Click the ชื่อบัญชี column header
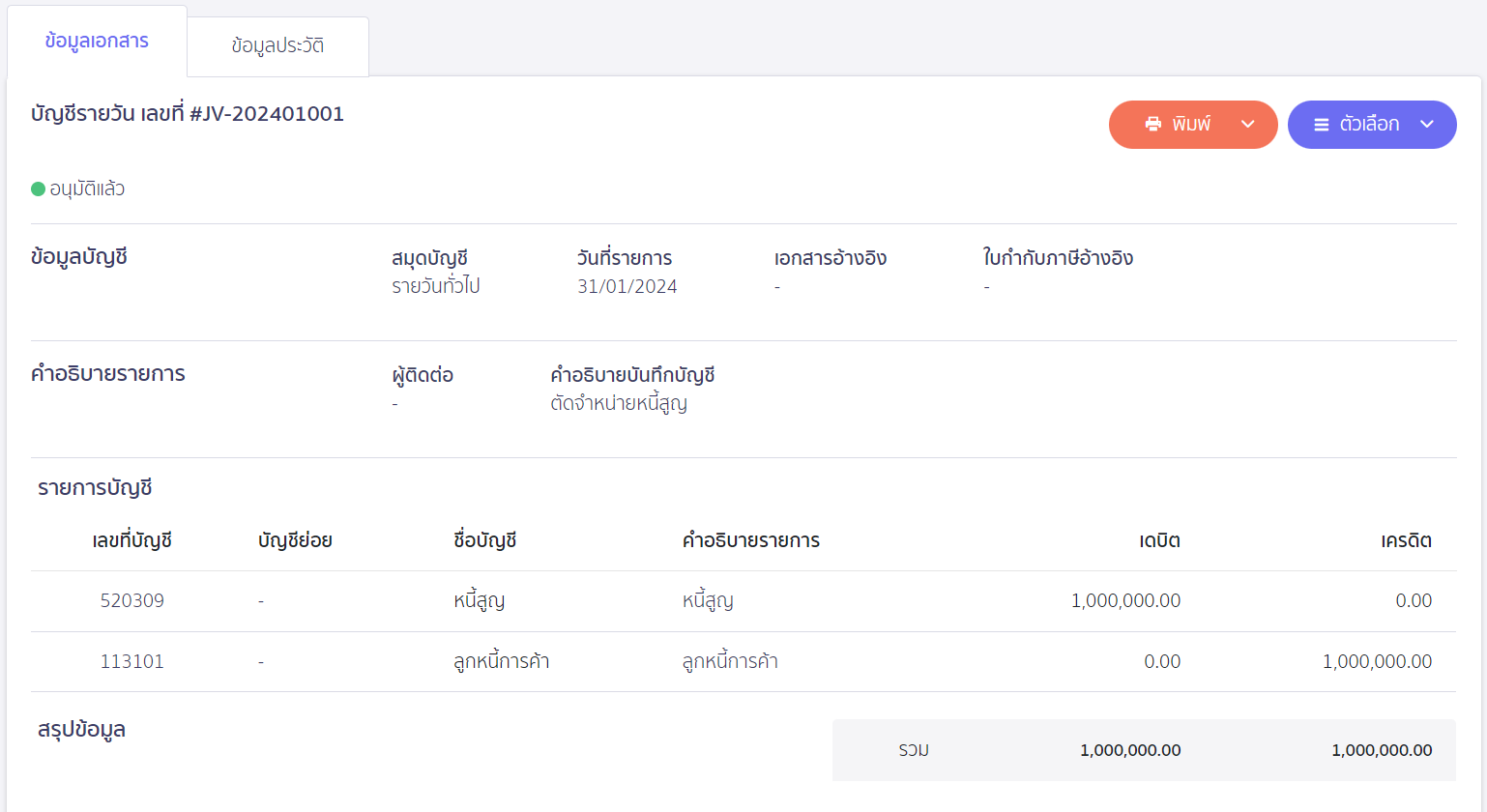The image size is (1487, 812). click(485, 540)
